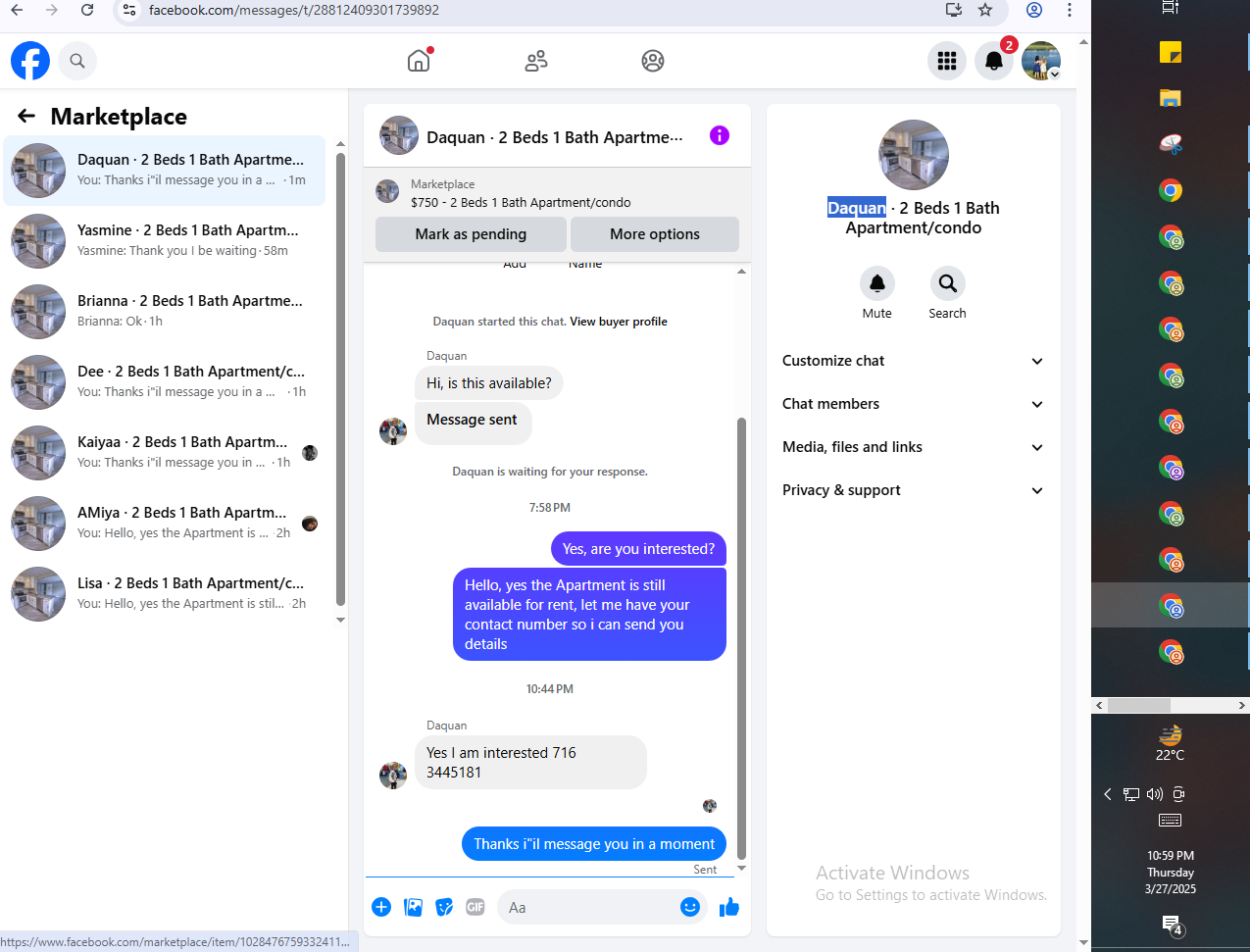The width and height of the screenshot is (1250, 952).
Task: Expand Customize chat section
Action: (x=913, y=361)
